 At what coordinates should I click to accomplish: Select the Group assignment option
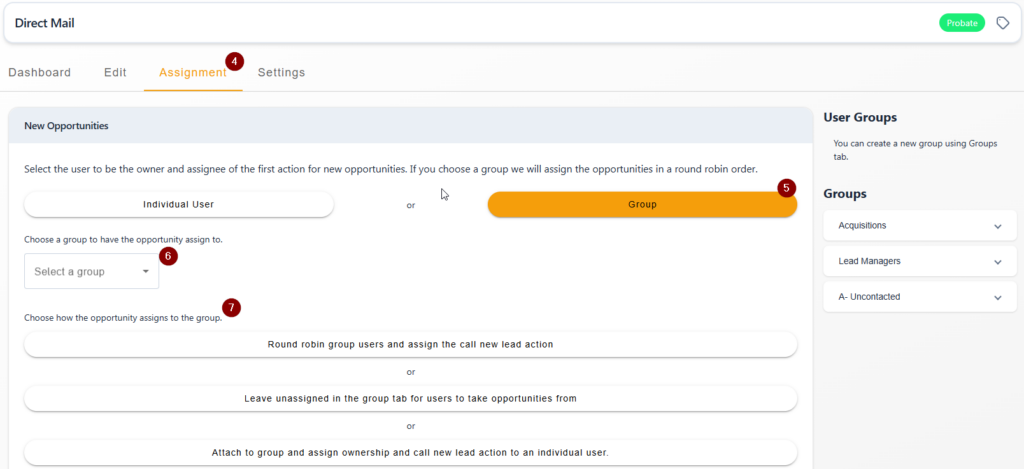pyautogui.click(x=642, y=204)
